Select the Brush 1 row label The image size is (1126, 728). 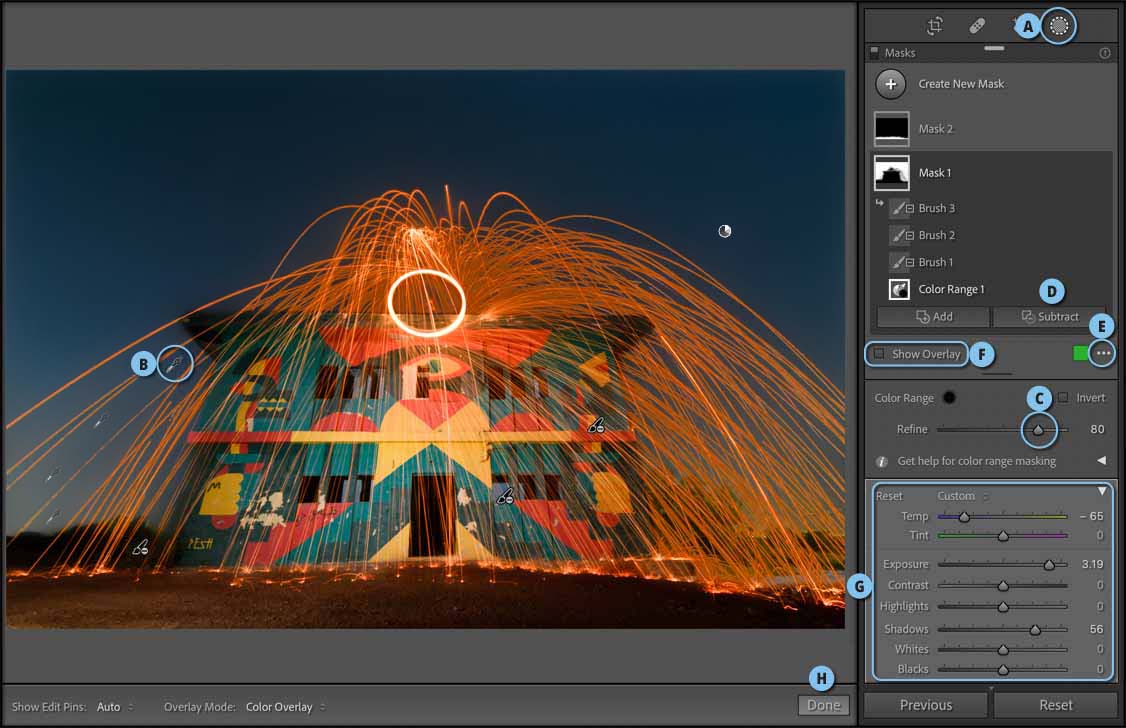[936, 262]
